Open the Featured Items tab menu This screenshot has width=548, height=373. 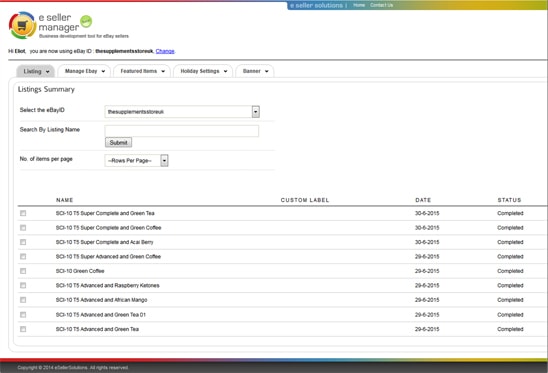[142, 71]
